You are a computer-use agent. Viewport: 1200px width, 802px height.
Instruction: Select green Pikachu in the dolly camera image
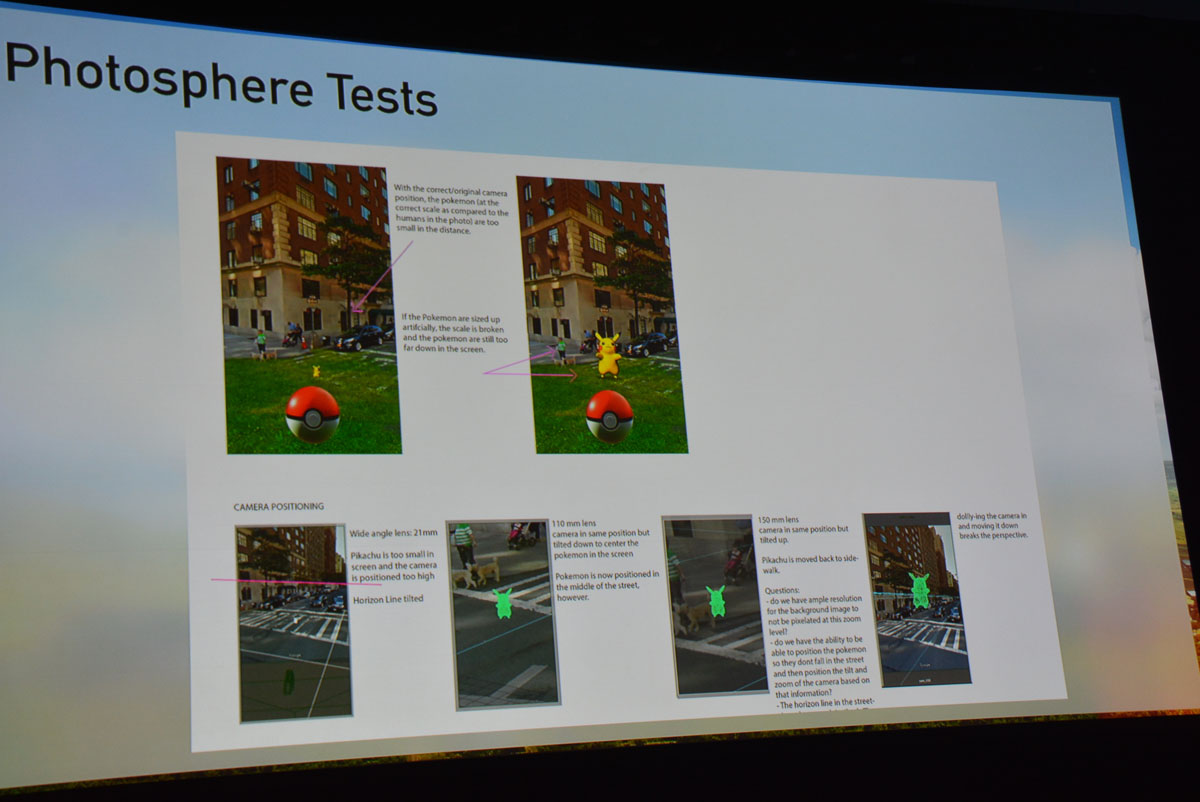920,590
